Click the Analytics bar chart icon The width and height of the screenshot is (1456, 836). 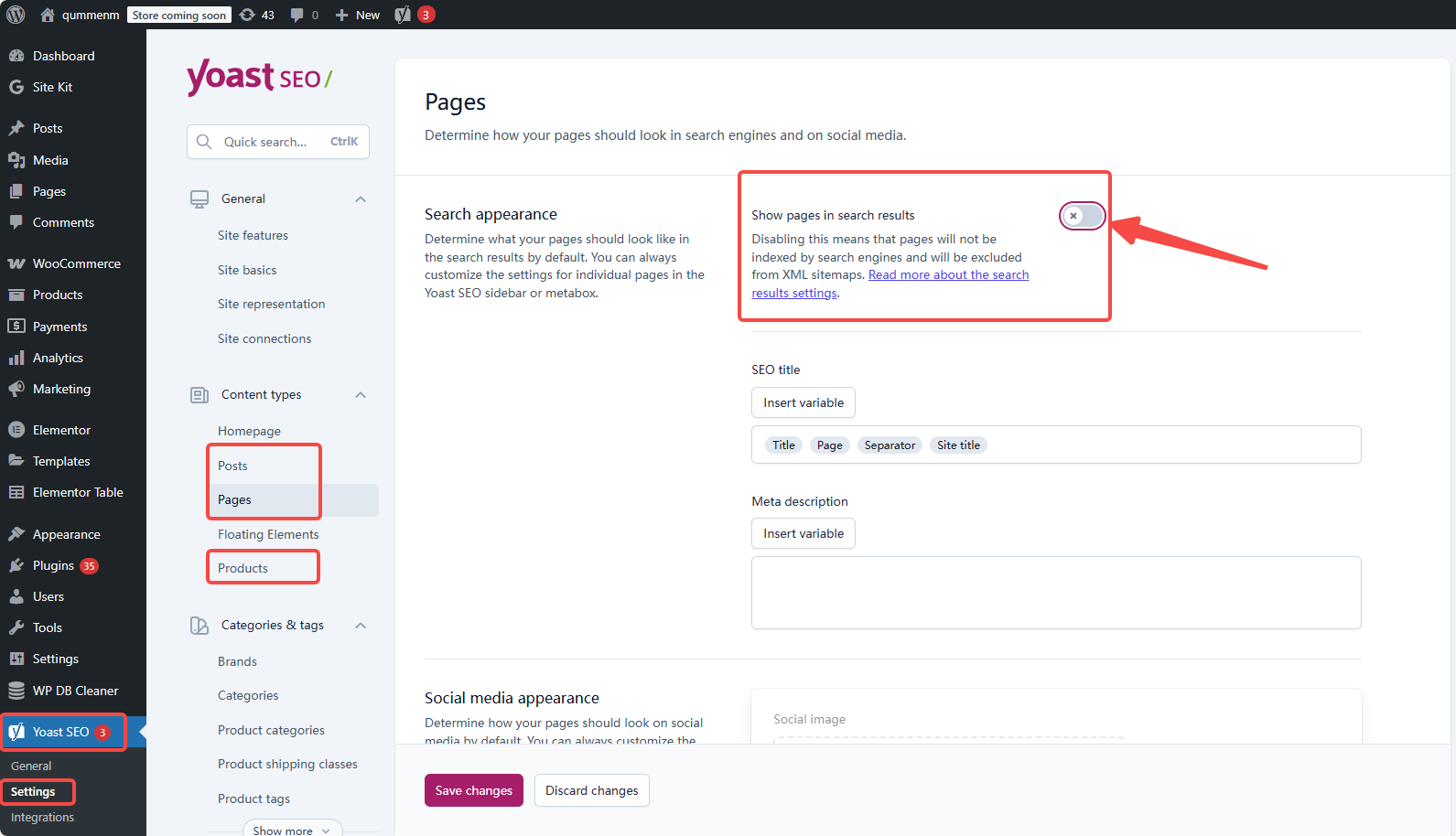coord(16,358)
